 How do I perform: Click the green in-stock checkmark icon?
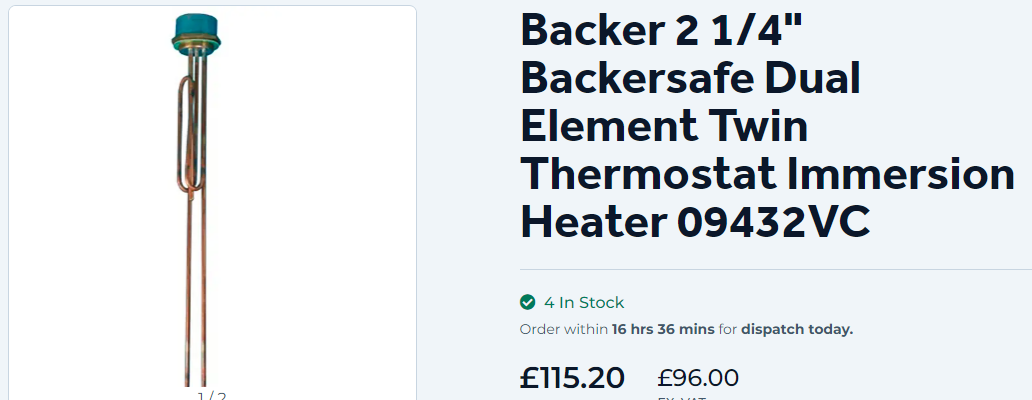[x=527, y=302]
